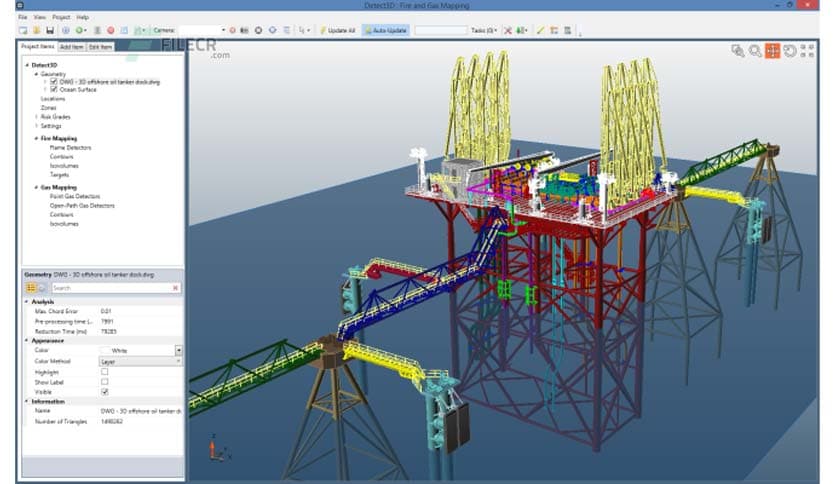
Task: Collapse the Detect3D root node
Action: [27, 65]
